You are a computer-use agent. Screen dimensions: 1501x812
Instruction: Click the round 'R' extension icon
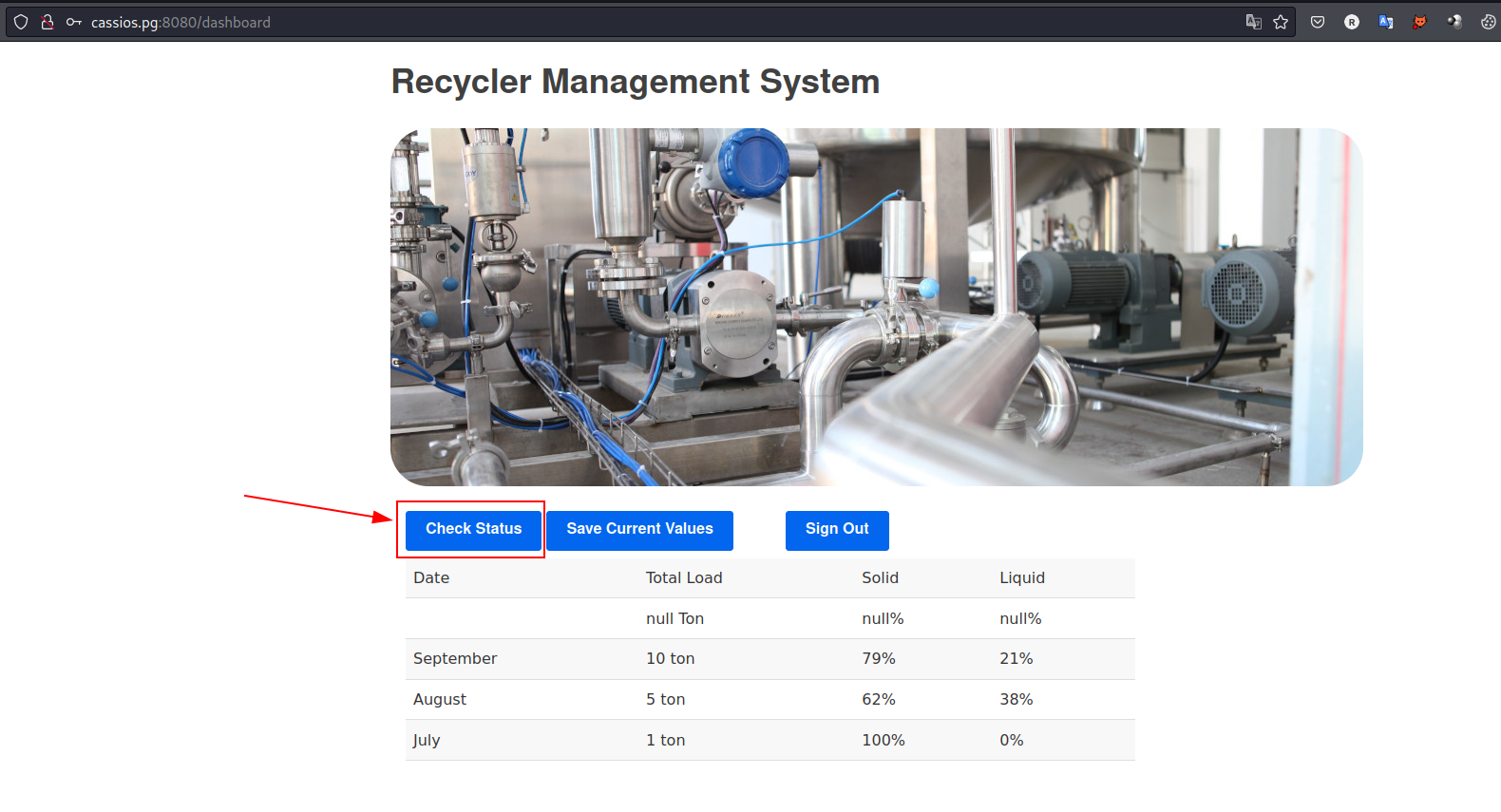(x=1352, y=22)
